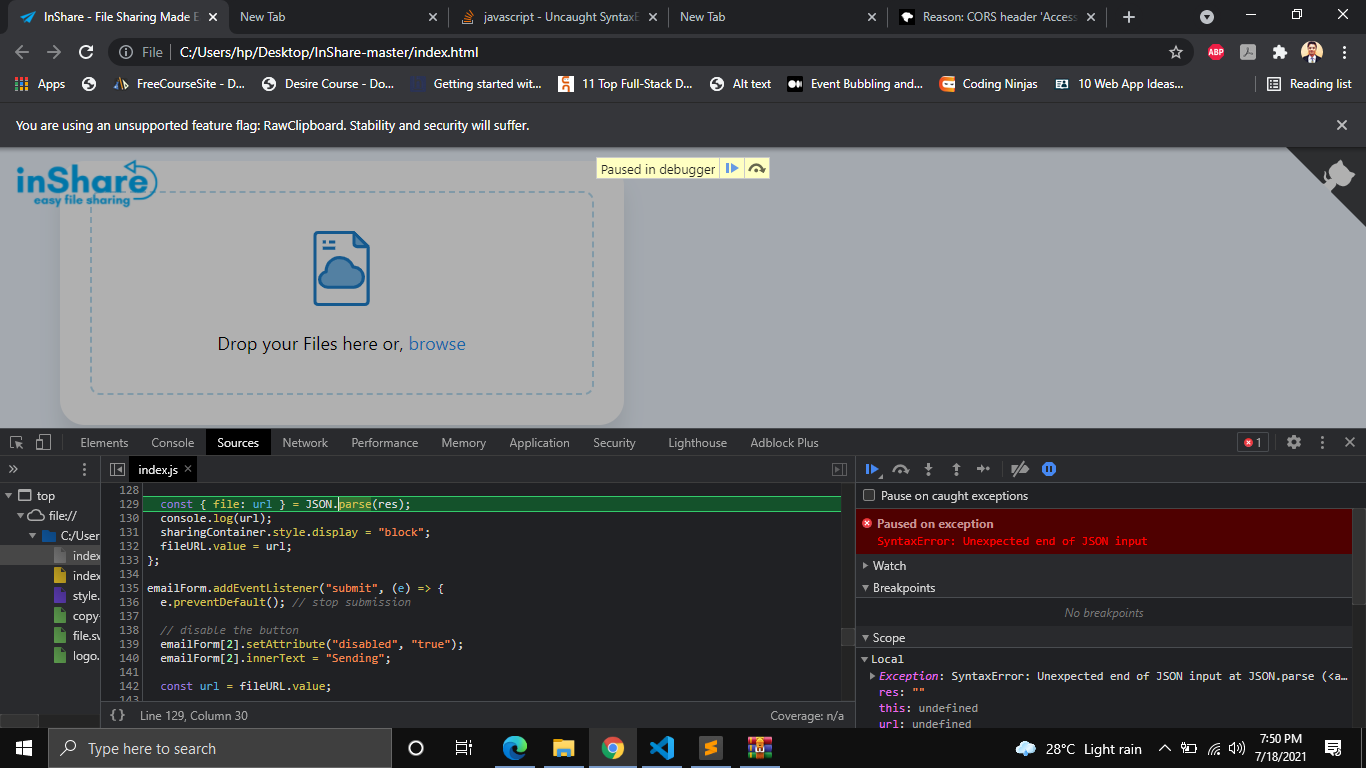Toggle pause on exceptions icon

click(x=1049, y=469)
